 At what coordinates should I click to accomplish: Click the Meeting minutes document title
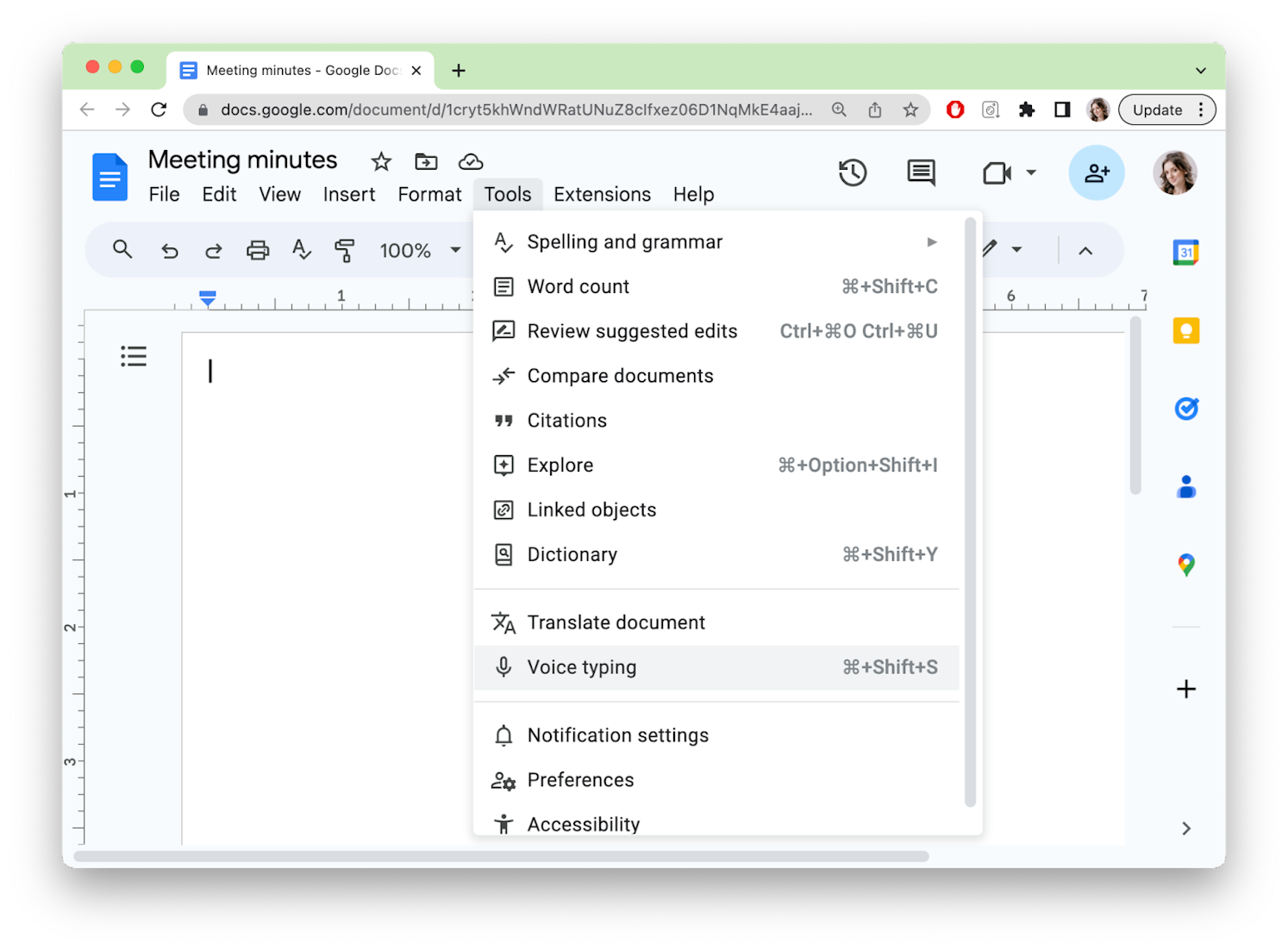click(242, 159)
